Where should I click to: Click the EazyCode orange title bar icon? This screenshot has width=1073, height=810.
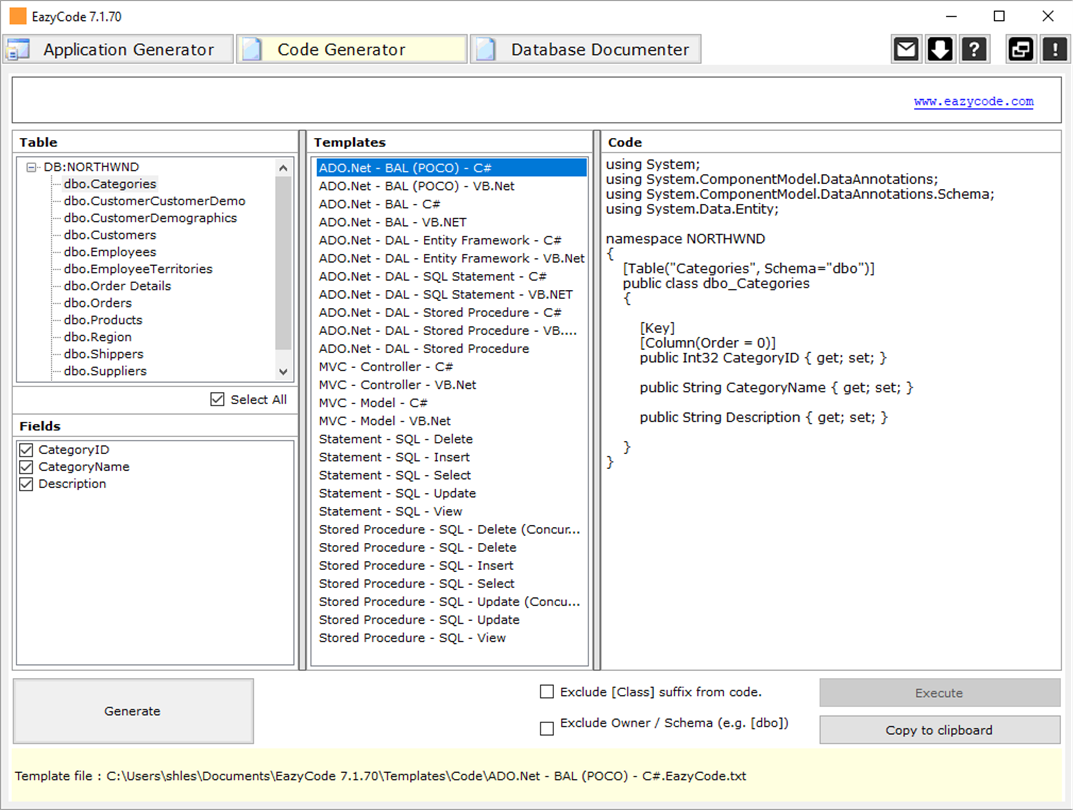point(18,16)
